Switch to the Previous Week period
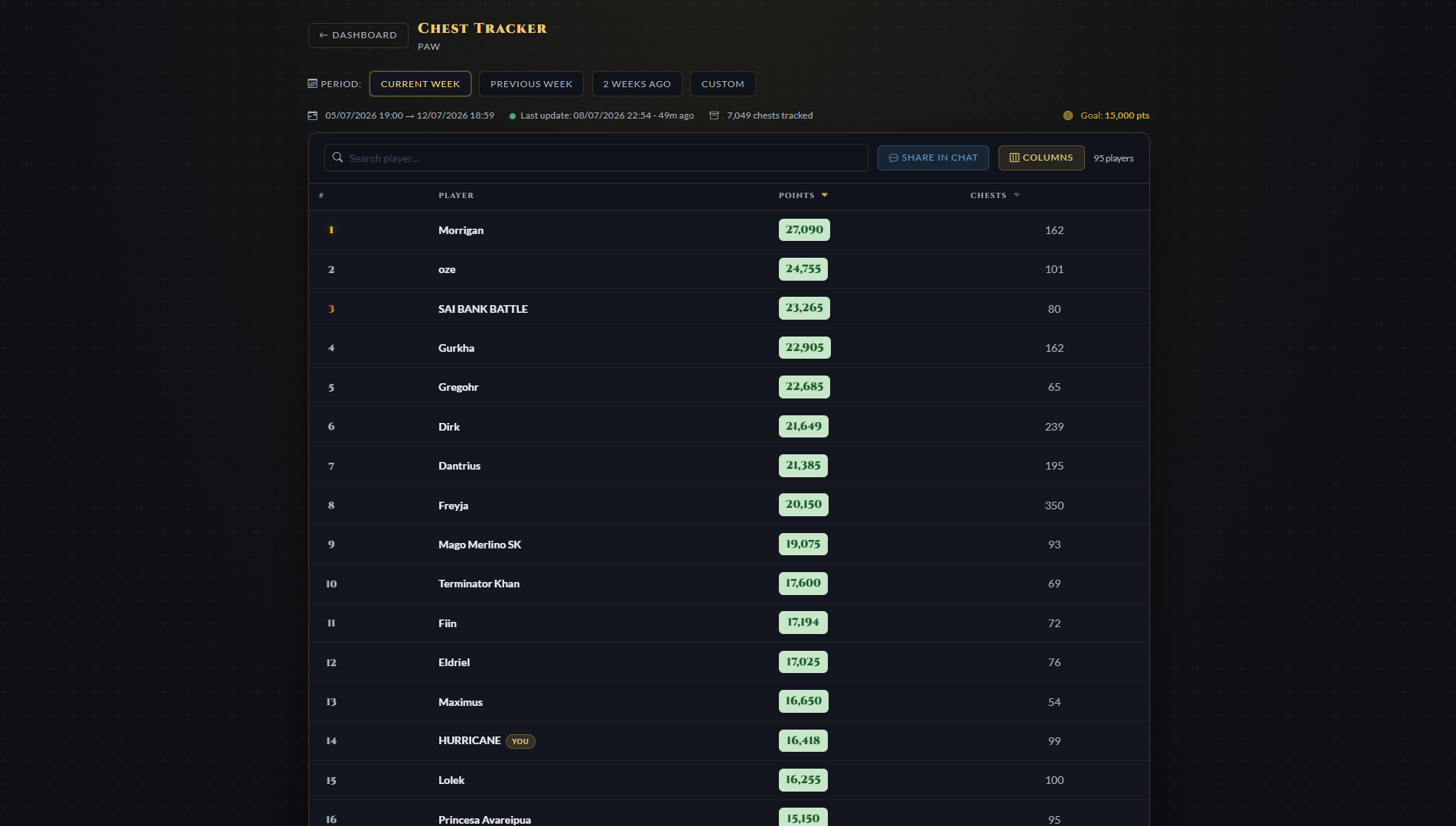Image resolution: width=1456 pixels, height=826 pixels. point(531,84)
